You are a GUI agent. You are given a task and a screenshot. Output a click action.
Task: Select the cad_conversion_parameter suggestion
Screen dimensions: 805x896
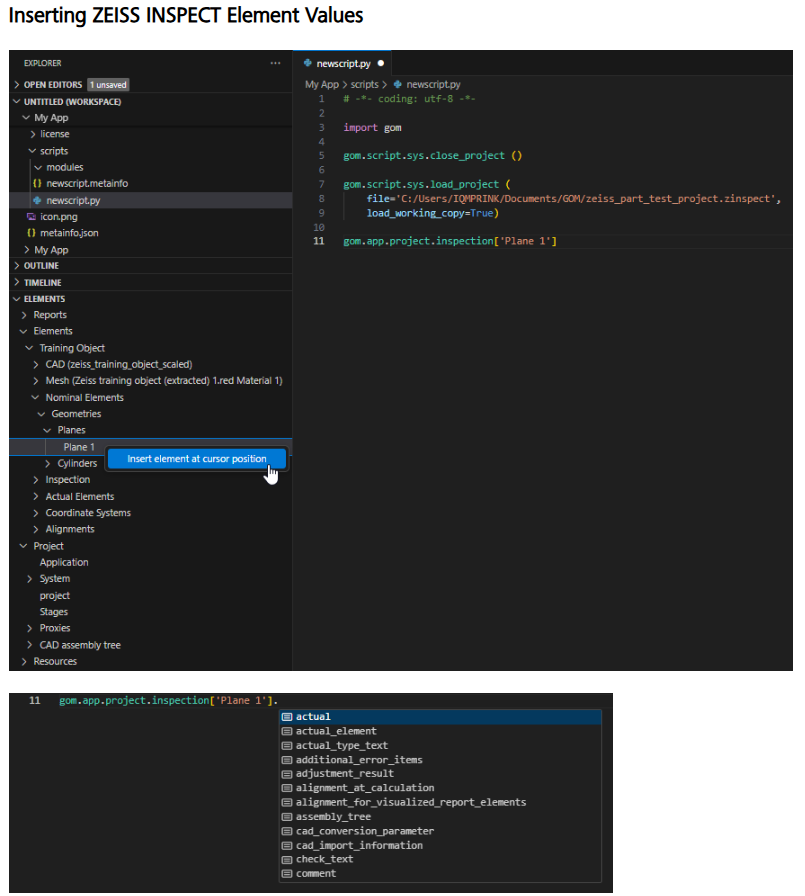click(440, 831)
